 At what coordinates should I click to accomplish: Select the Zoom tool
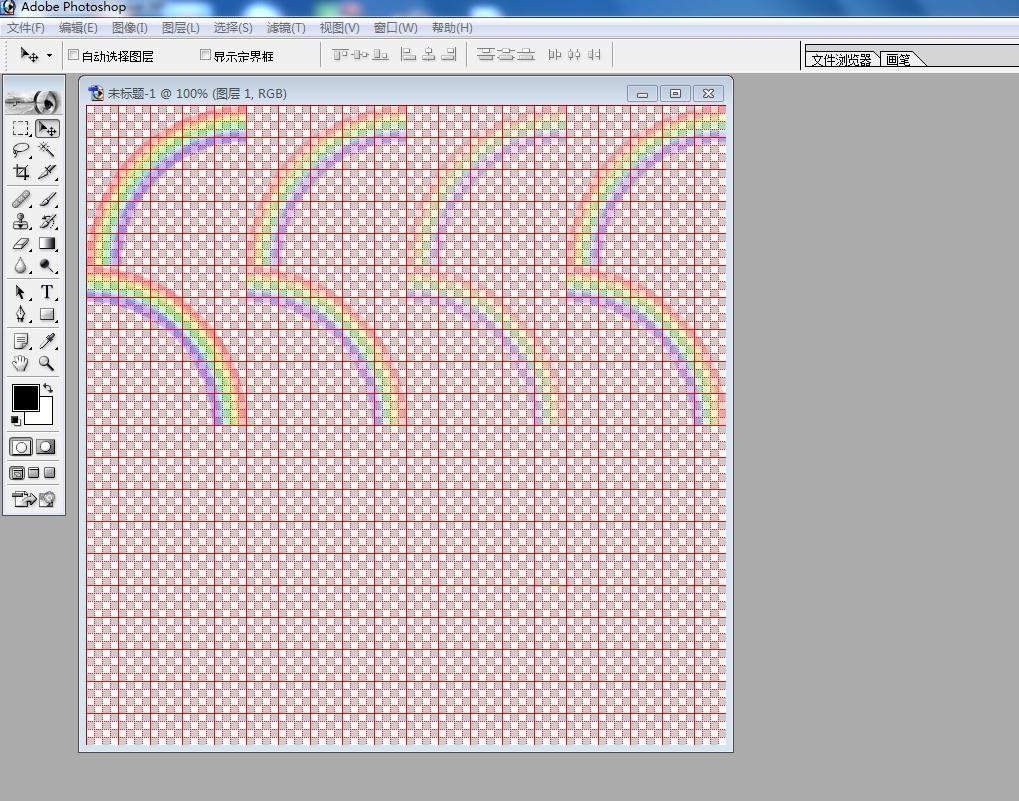(x=47, y=363)
